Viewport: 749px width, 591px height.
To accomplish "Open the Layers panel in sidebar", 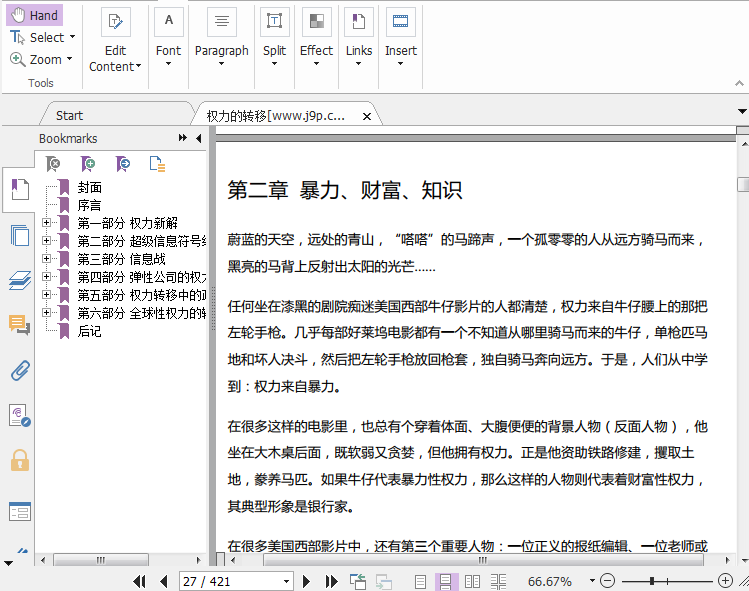I will [x=19, y=281].
